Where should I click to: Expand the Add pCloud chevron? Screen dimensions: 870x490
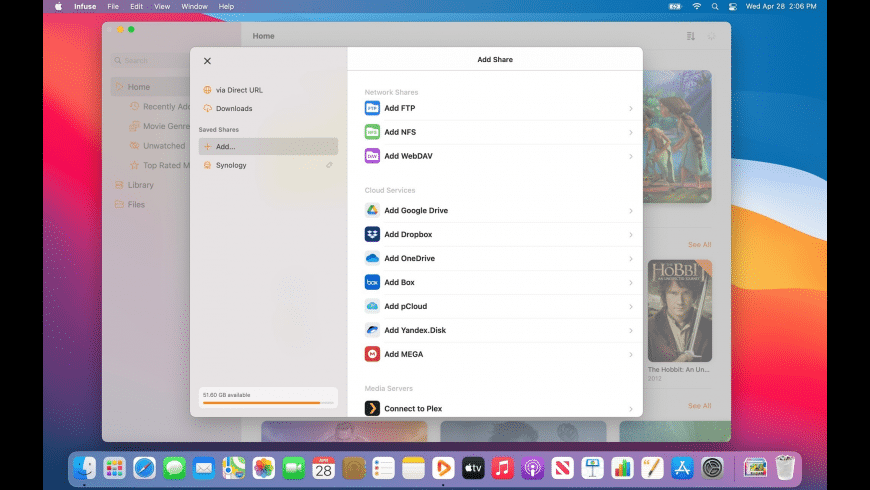coord(631,306)
